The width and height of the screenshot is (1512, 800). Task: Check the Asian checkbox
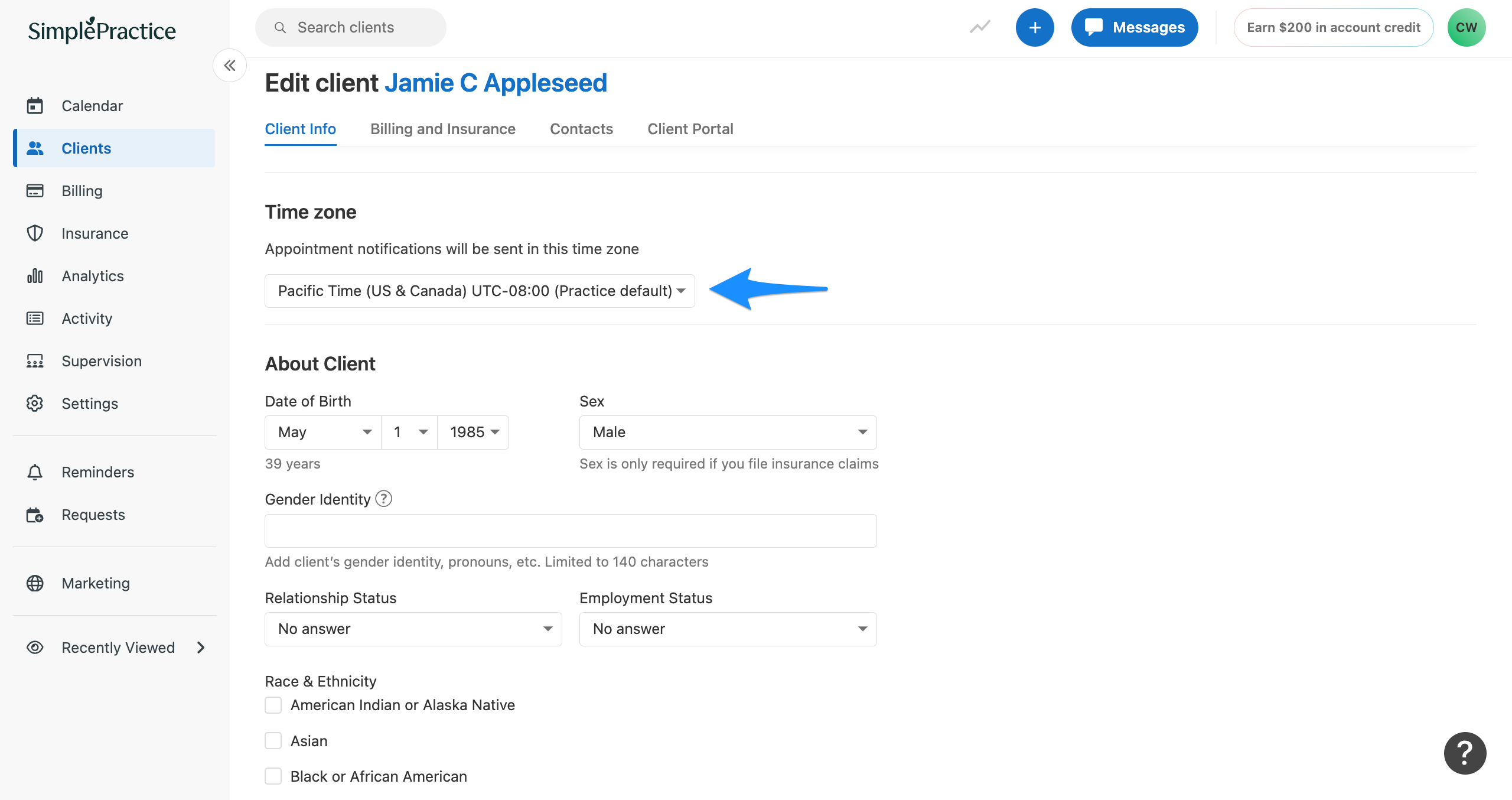(273, 741)
